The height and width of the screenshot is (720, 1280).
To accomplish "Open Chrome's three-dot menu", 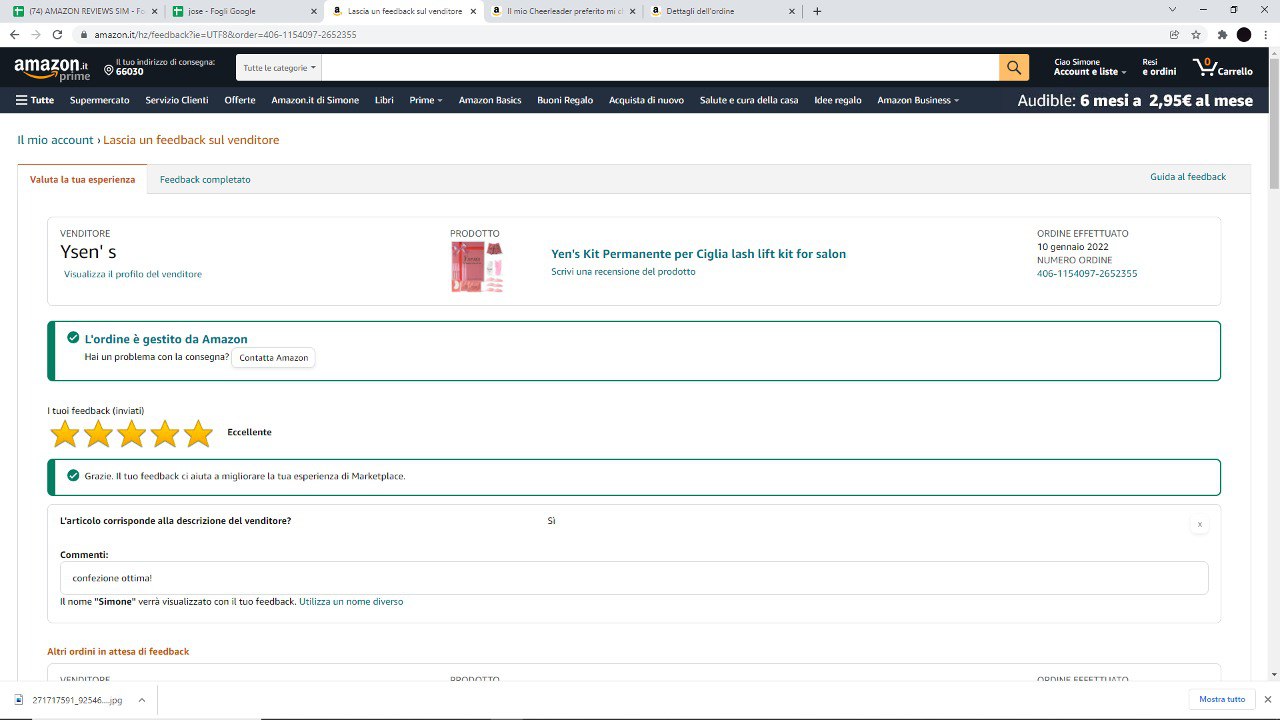I will point(1266,34).
